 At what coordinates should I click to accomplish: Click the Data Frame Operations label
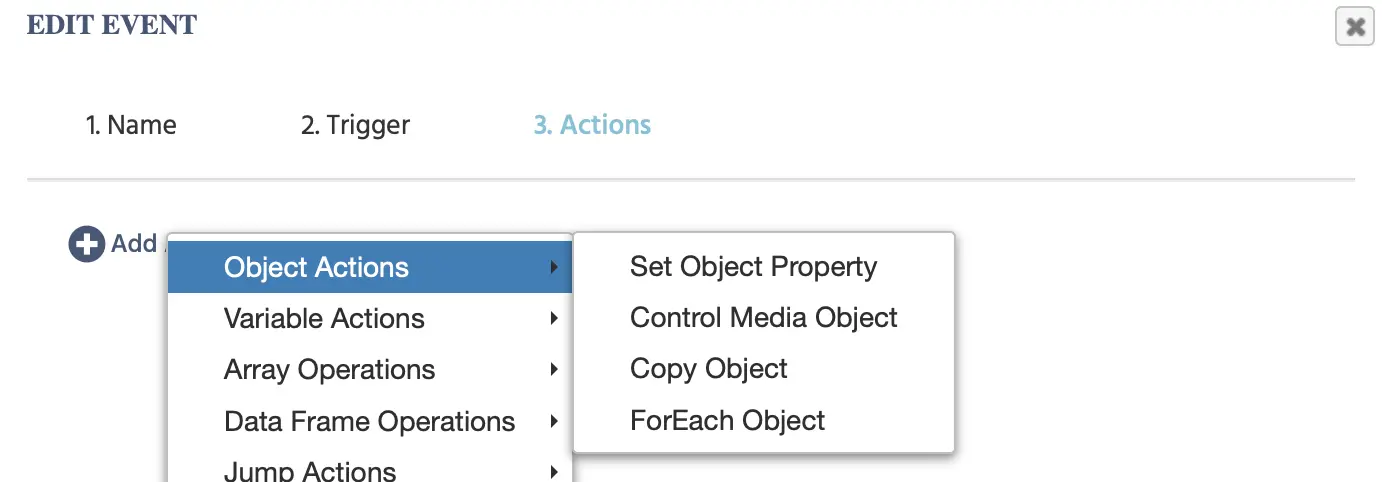coord(369,422)
